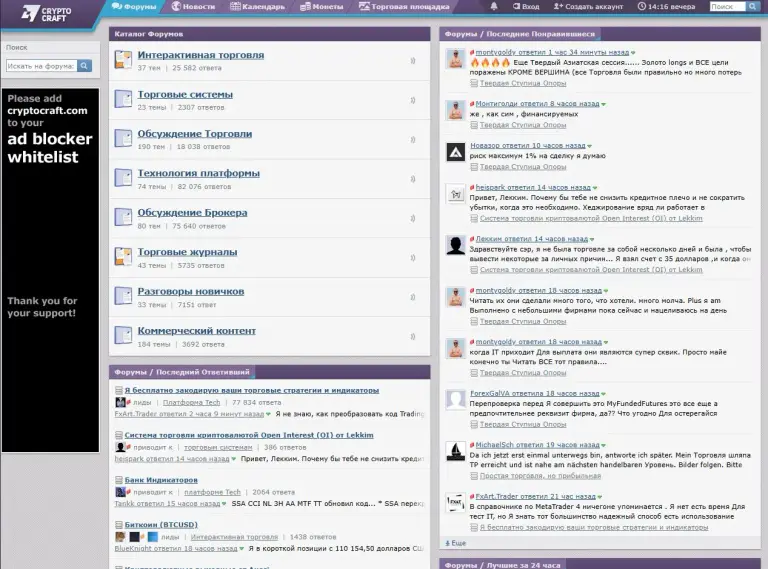Open the Технология платформы forum
The height and width of the screenshot is (569, 768).
198,173
